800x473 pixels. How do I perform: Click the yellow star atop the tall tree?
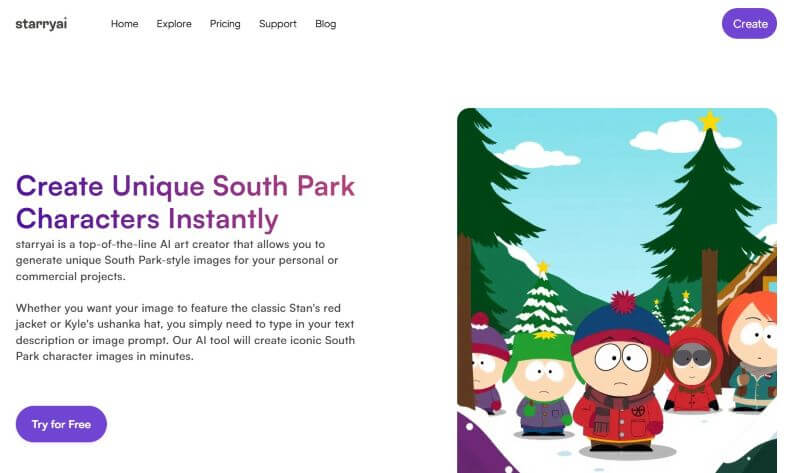pos(709,121)
